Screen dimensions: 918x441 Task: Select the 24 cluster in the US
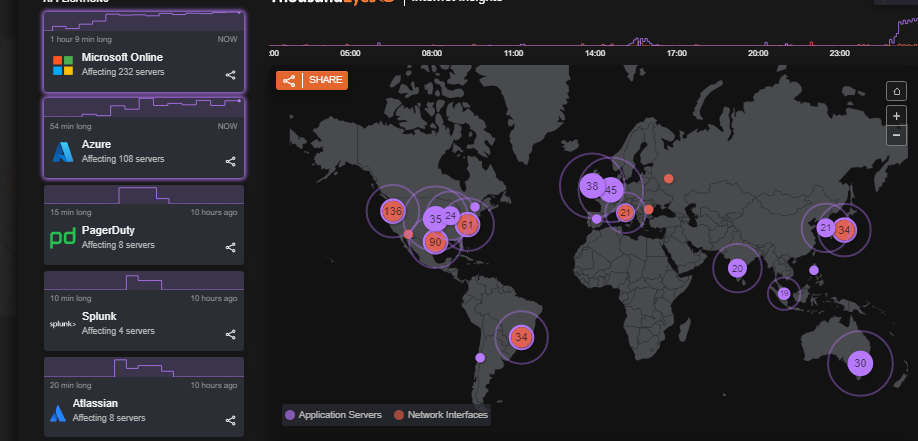tap(451, 216)
